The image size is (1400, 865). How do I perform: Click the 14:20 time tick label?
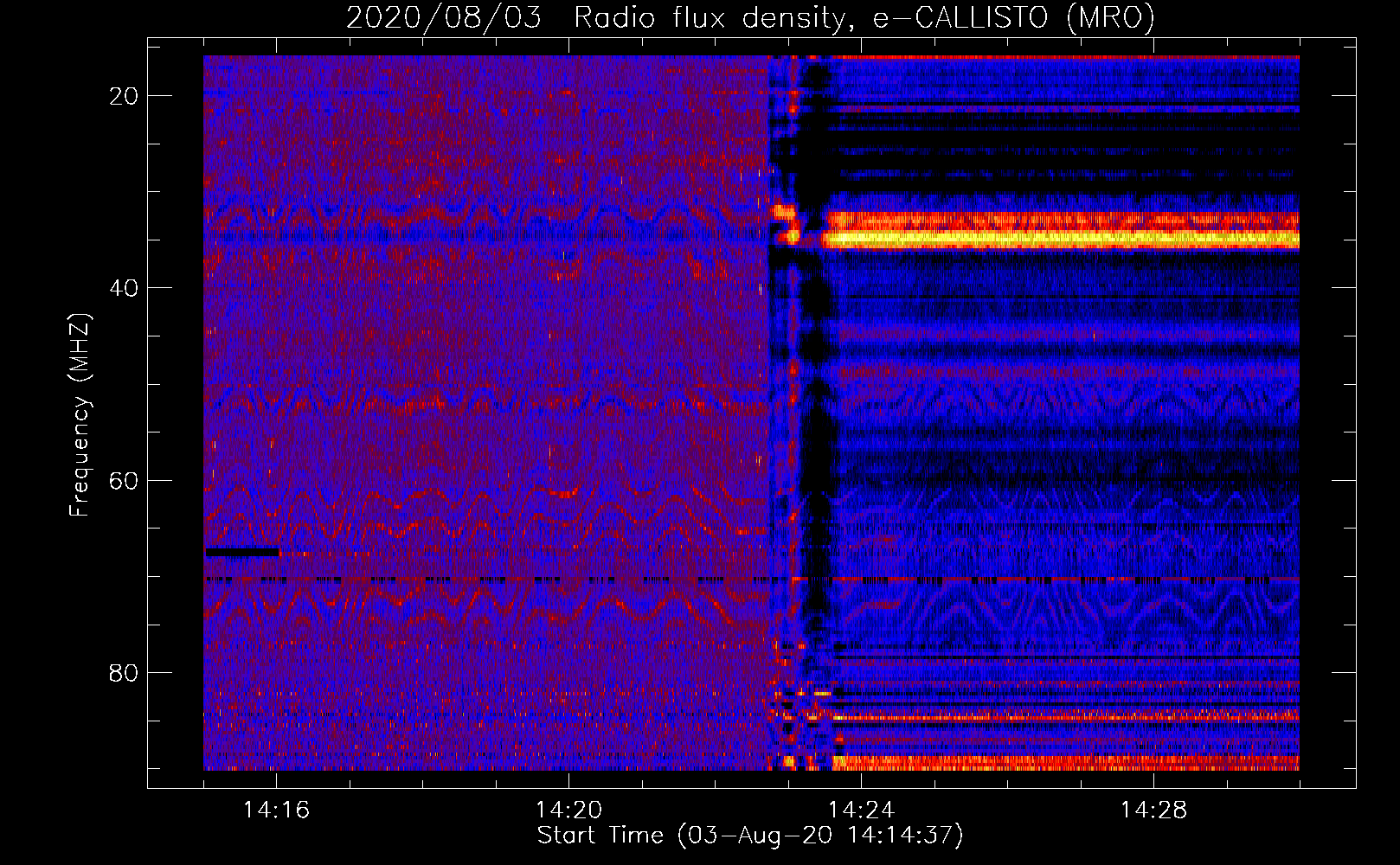[568, 810]
